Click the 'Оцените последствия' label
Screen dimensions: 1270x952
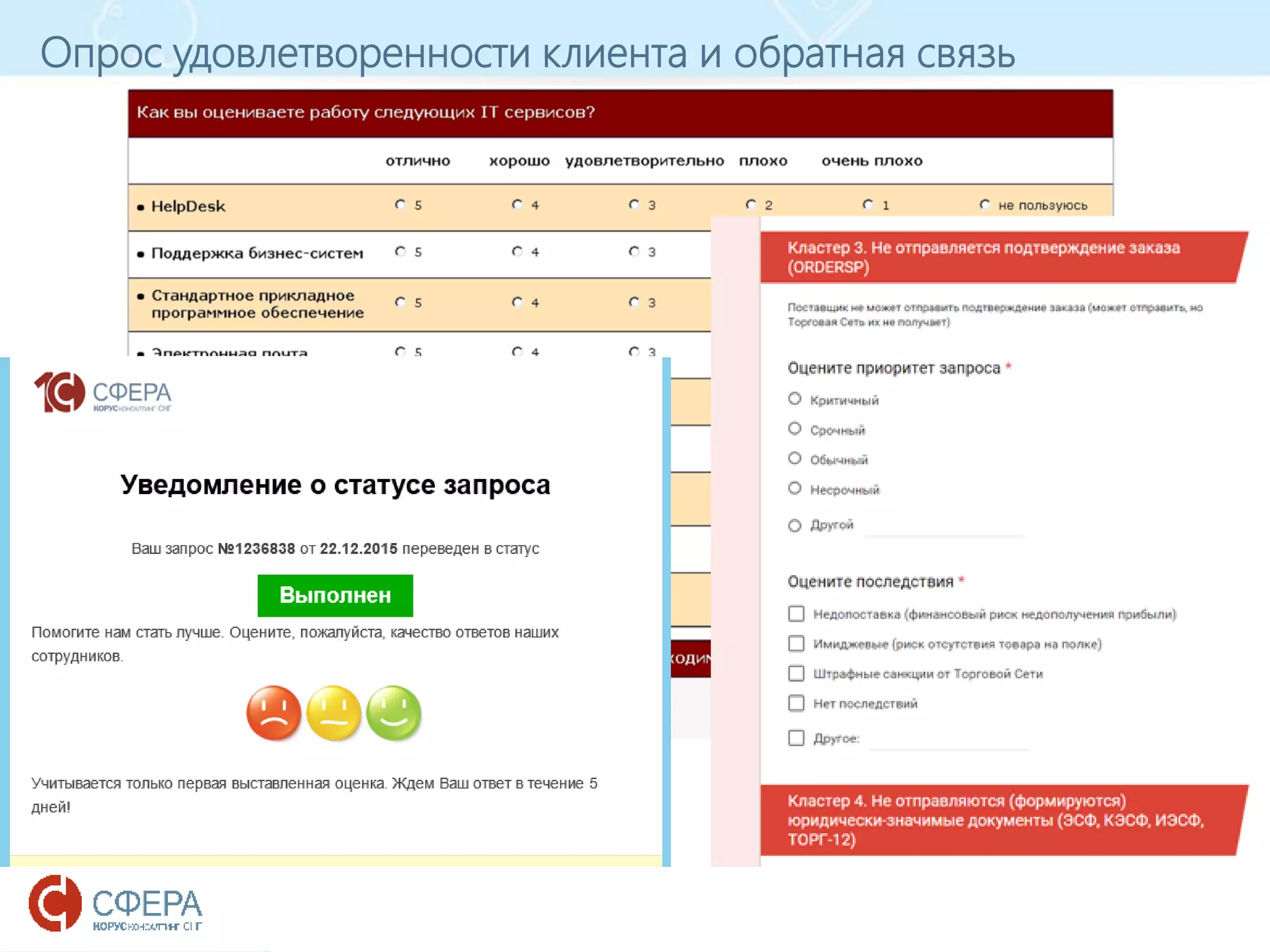(870, 581)
